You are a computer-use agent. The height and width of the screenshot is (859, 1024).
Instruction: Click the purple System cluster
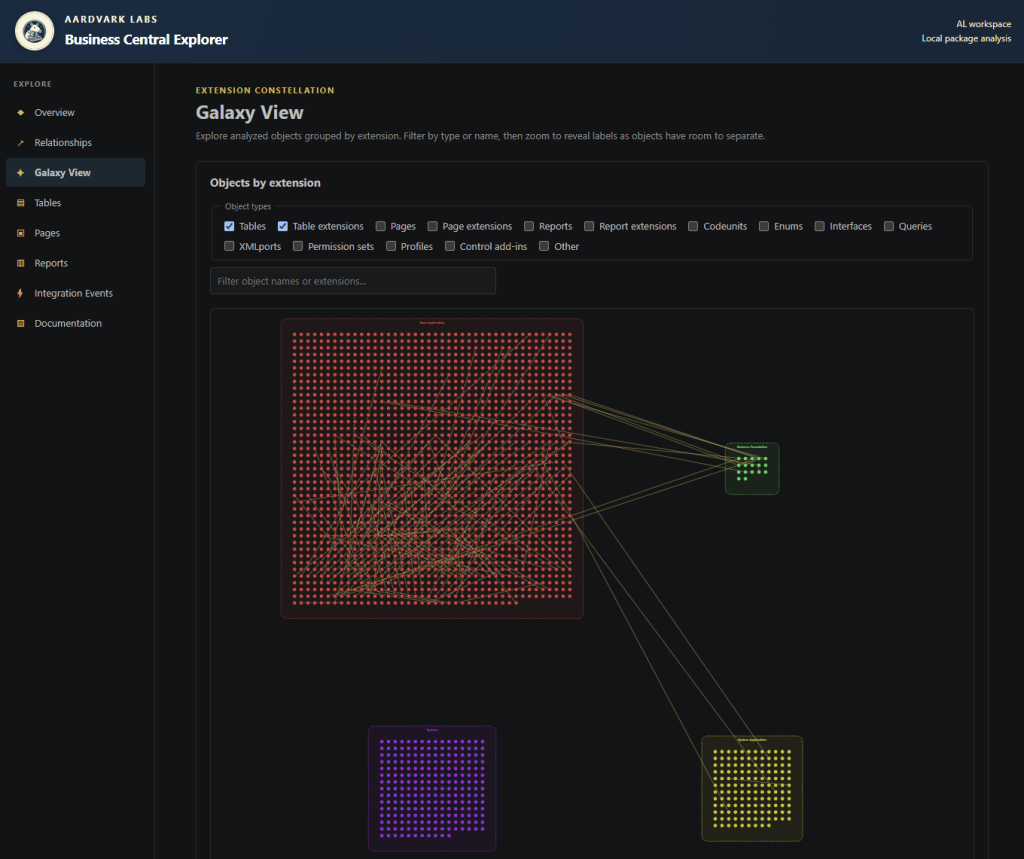(x=432, y=788)
